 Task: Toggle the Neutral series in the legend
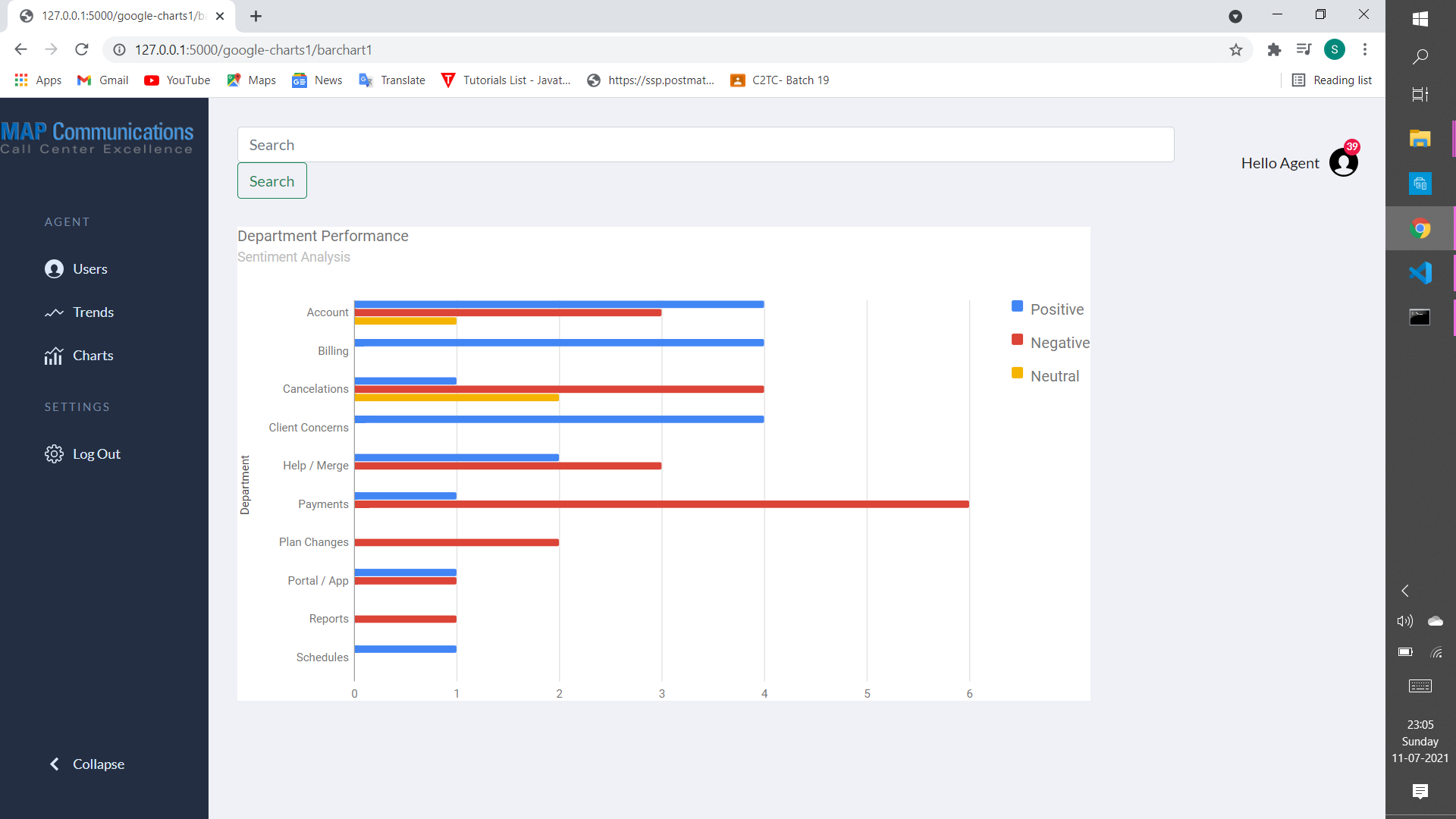[x=1053, y=375]
